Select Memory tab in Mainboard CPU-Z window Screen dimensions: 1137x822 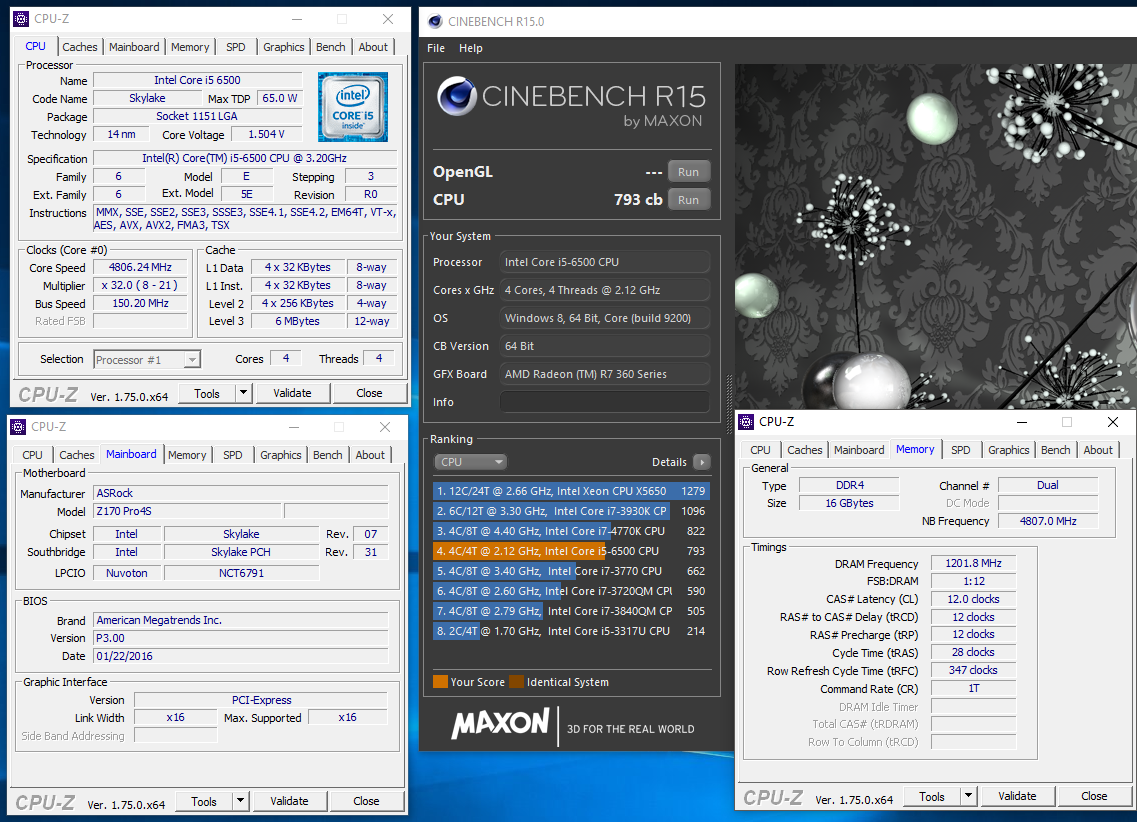click(x=187, y=455)
